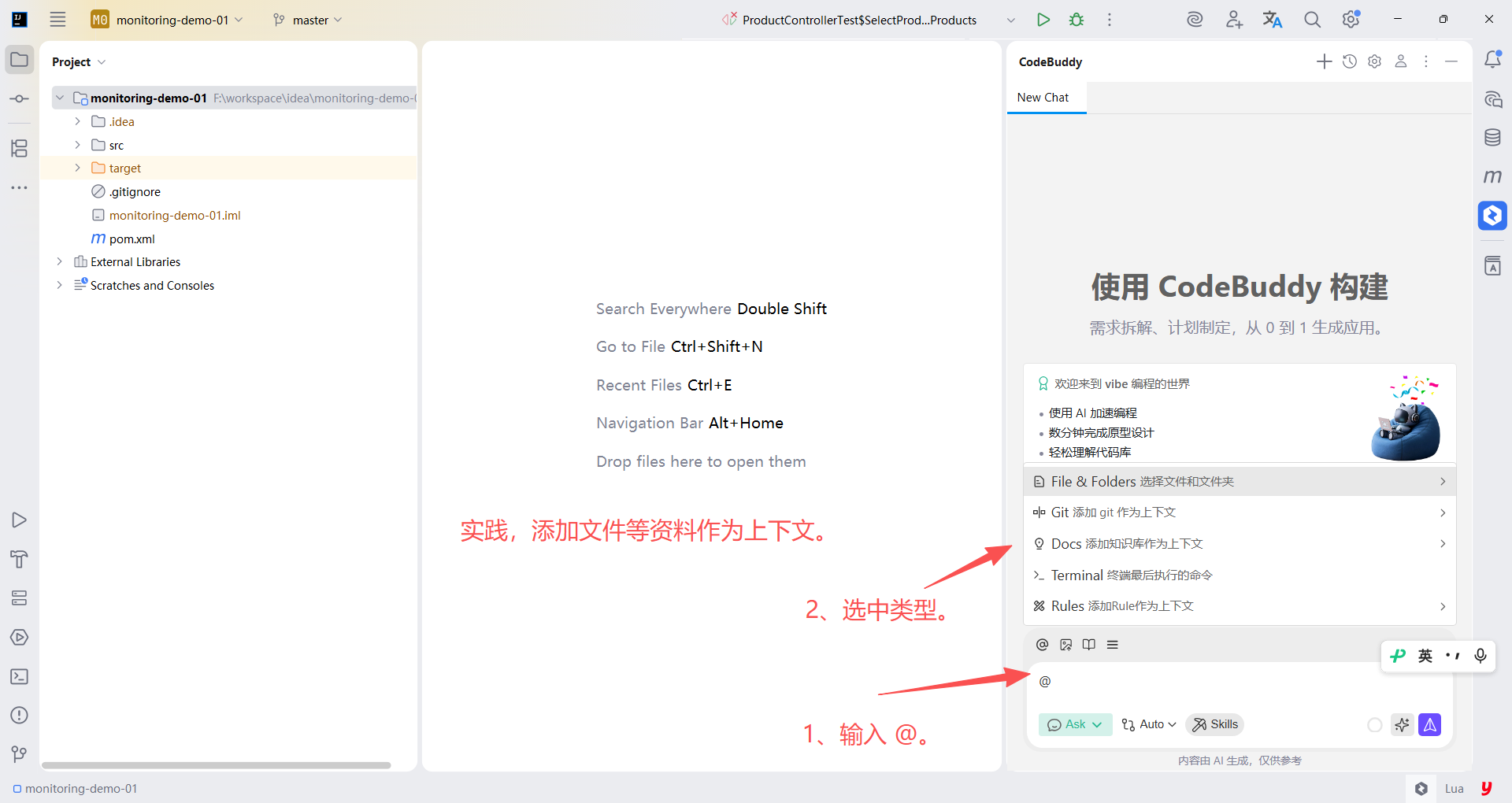Send the chat message
The width and height of the screenshot is (1512, 803).
1430,724
